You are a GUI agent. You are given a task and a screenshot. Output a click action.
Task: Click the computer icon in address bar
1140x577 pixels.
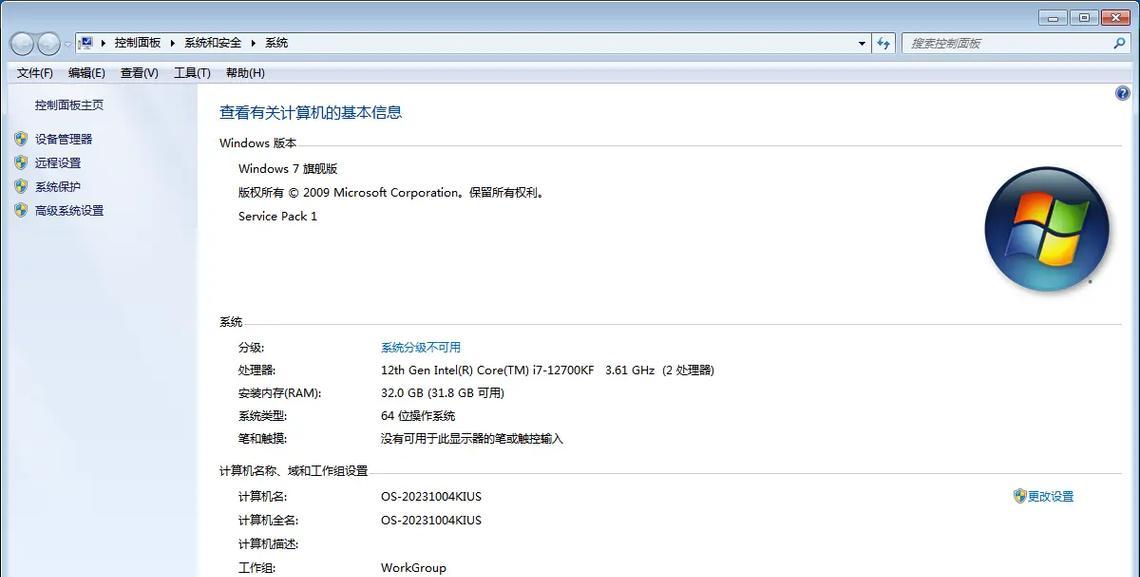[x=85, y=43]
